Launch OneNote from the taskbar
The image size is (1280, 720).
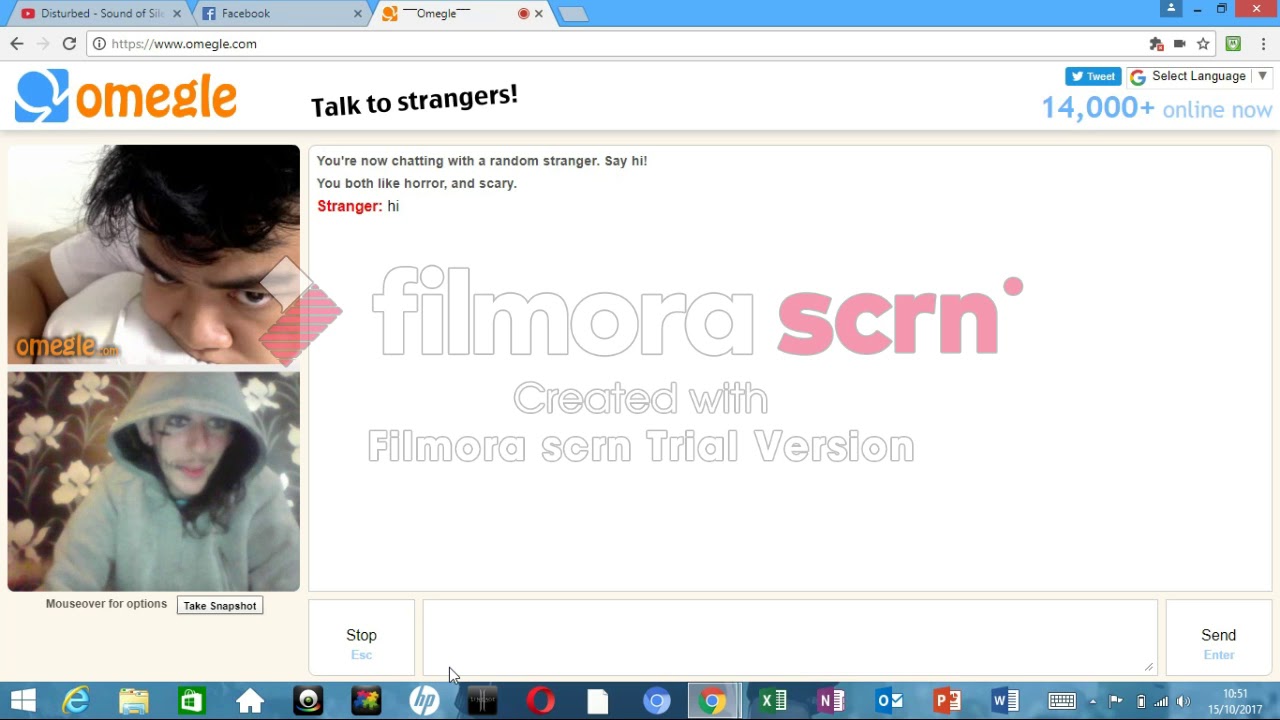tap(830, 701)
